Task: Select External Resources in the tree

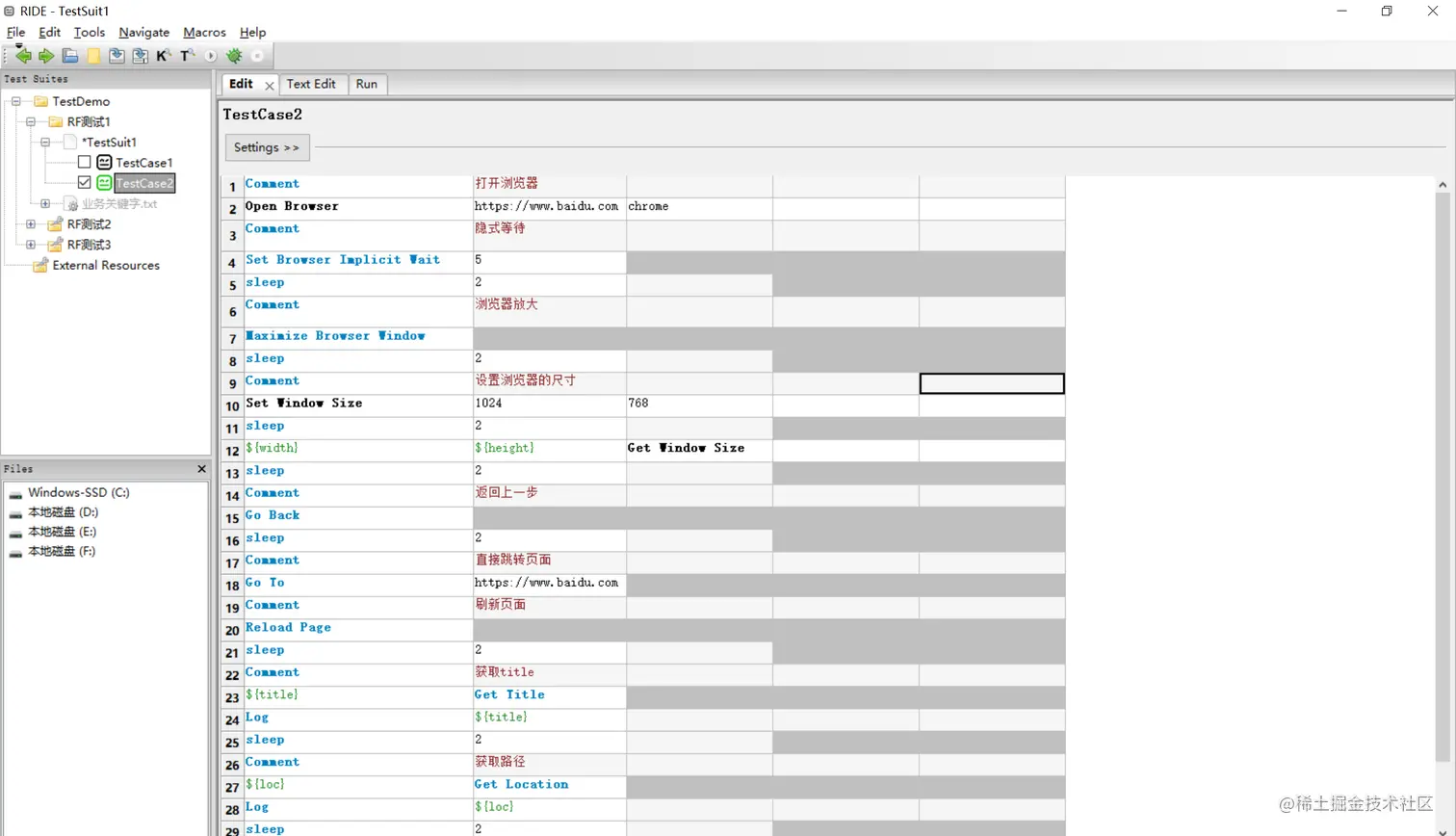Action: tap(106, 265)
